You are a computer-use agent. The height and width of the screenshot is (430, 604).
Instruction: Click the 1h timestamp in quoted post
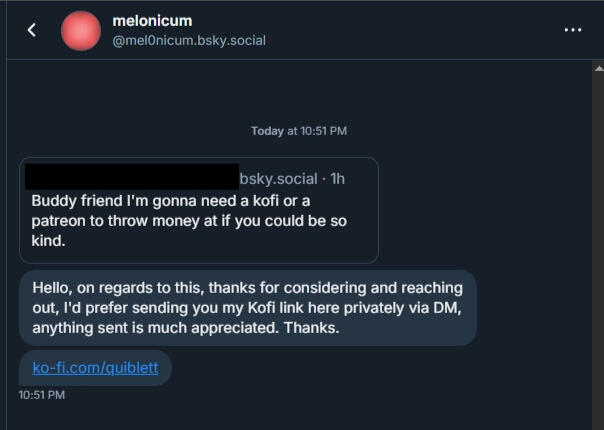[337, 179]
